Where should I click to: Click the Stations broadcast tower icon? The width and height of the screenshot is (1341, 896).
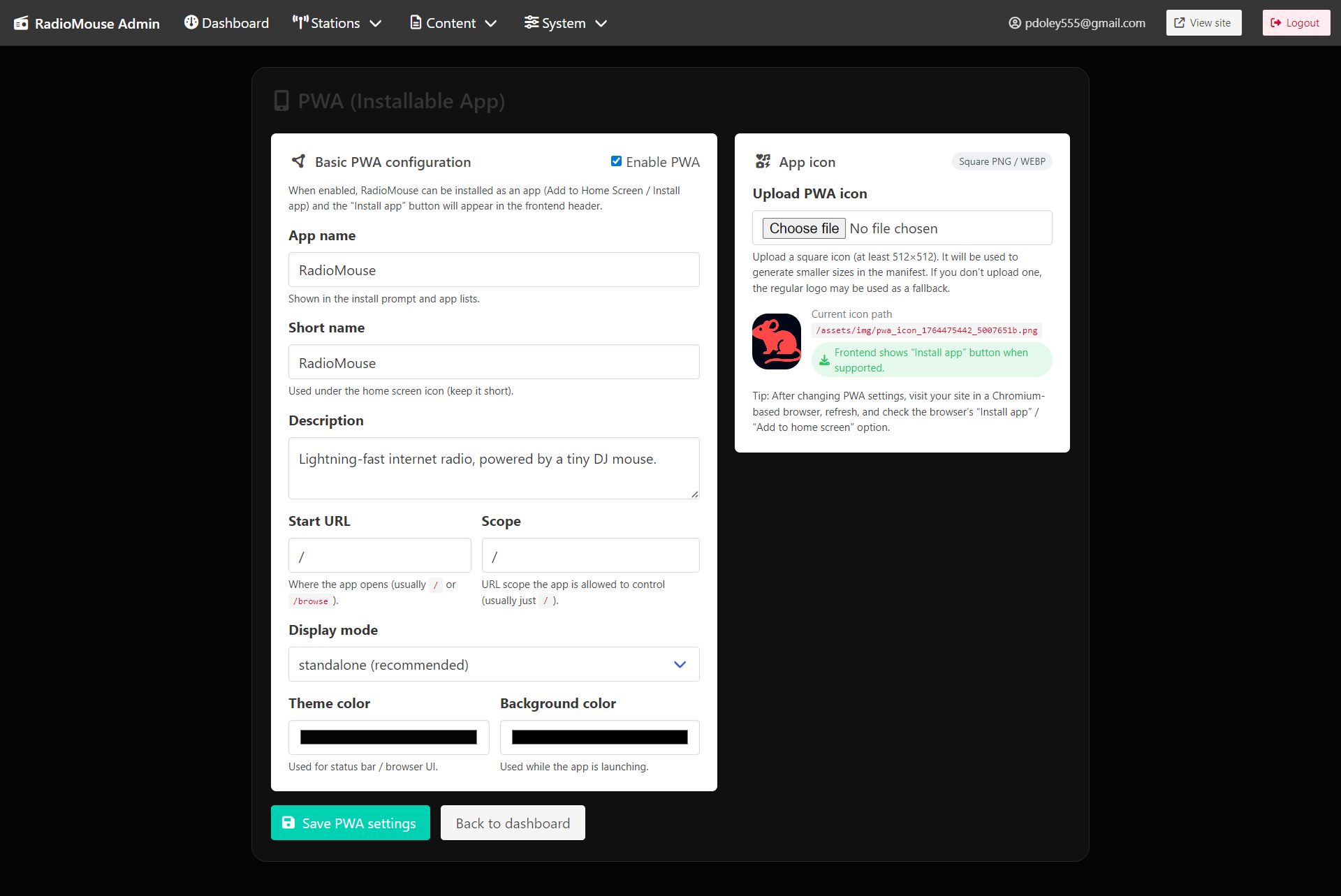300,22
